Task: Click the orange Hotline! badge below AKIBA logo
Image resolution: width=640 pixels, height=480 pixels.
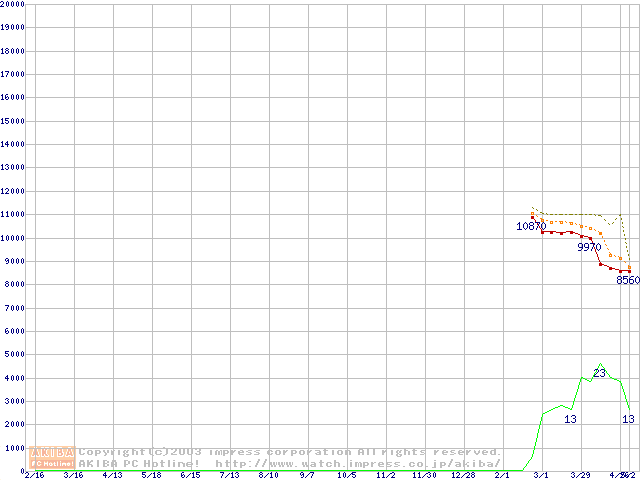Action: point(52,463)
